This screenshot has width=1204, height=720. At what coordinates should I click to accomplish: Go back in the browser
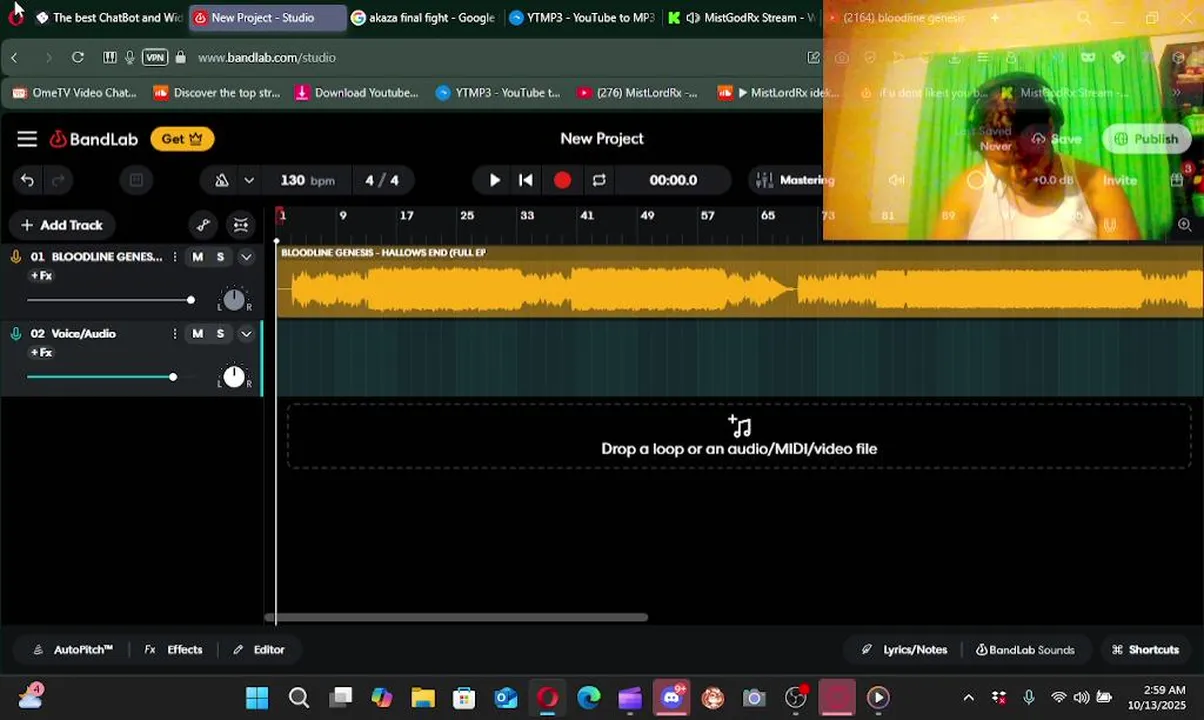(x=15, y=58)
